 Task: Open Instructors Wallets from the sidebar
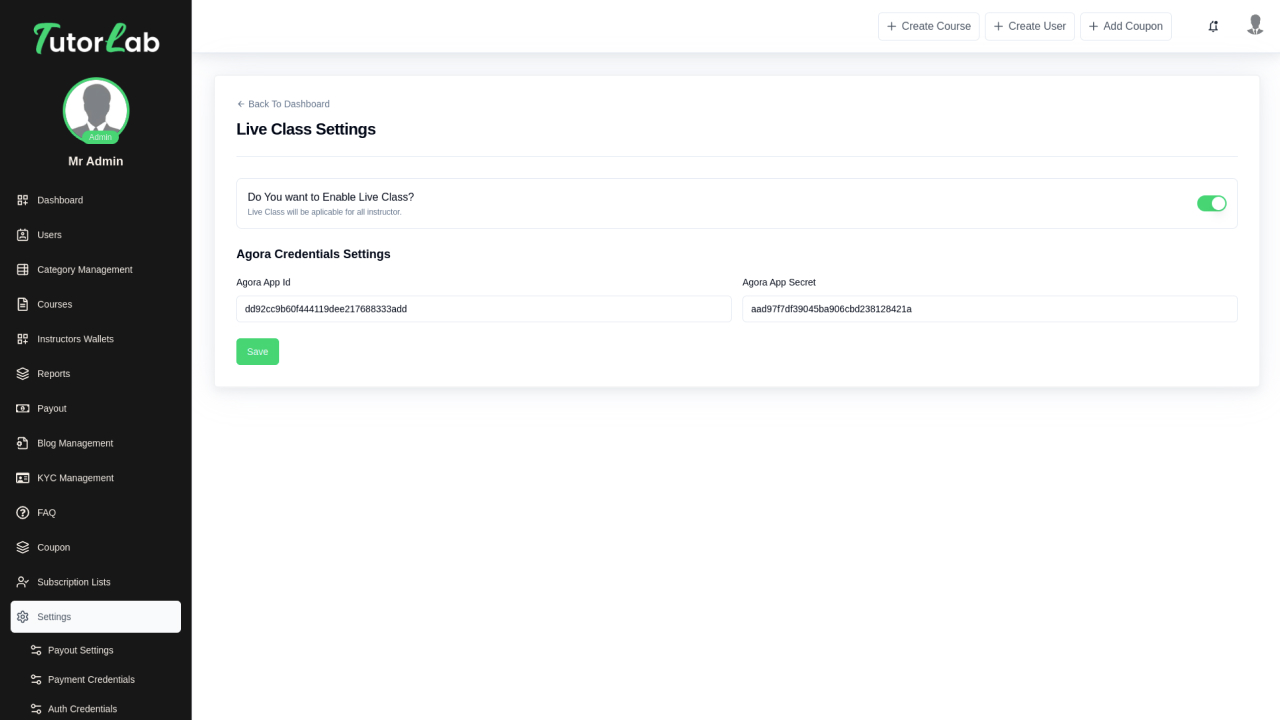[x=22, y=339]
